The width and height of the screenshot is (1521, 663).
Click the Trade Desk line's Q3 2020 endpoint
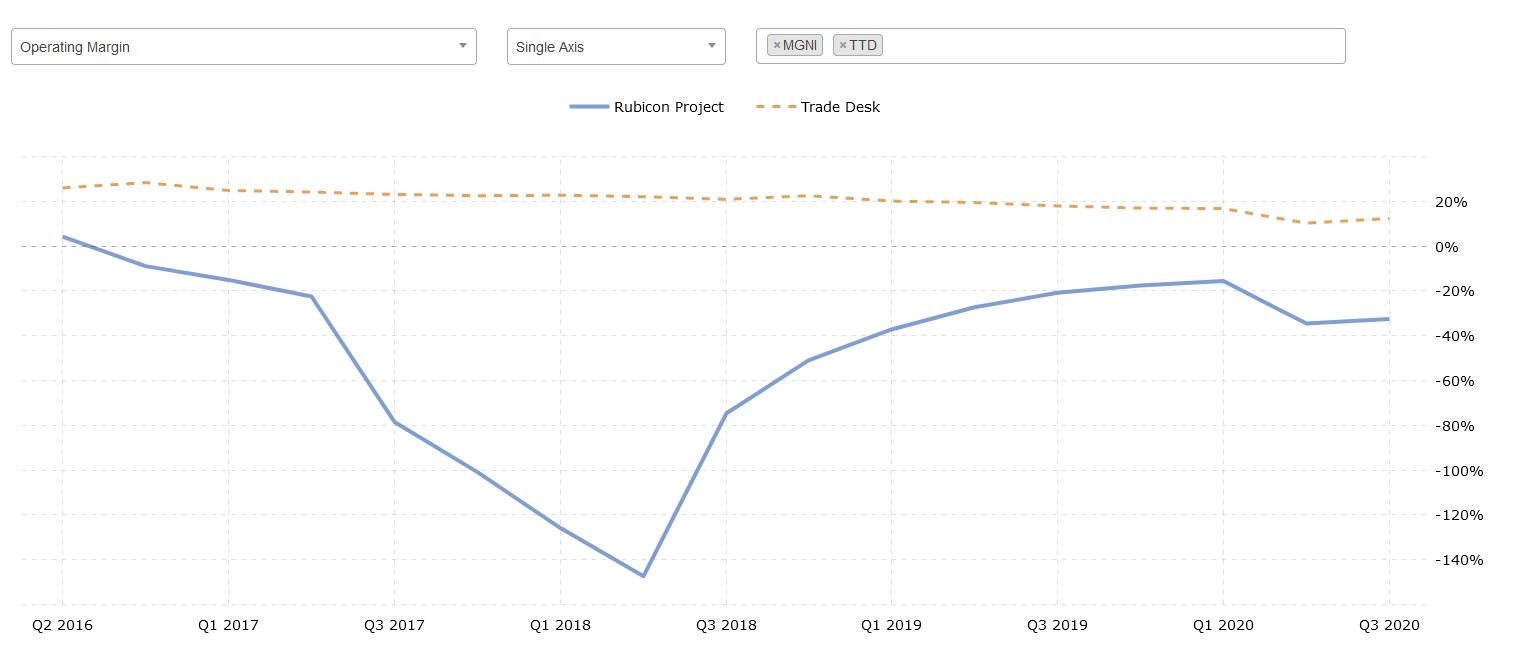1389,219
